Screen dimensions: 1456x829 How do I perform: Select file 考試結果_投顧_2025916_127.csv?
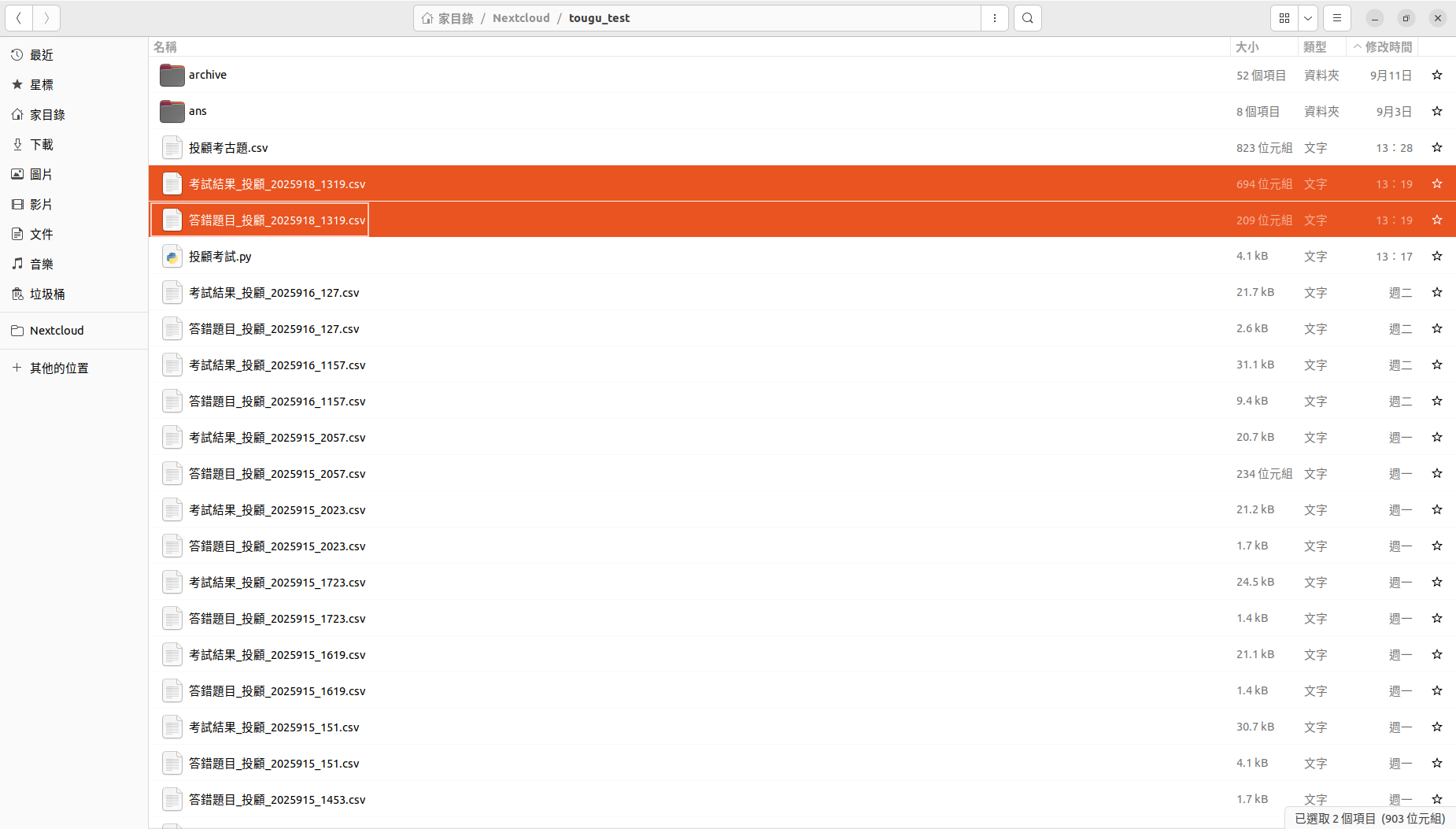tap(274, 293)
